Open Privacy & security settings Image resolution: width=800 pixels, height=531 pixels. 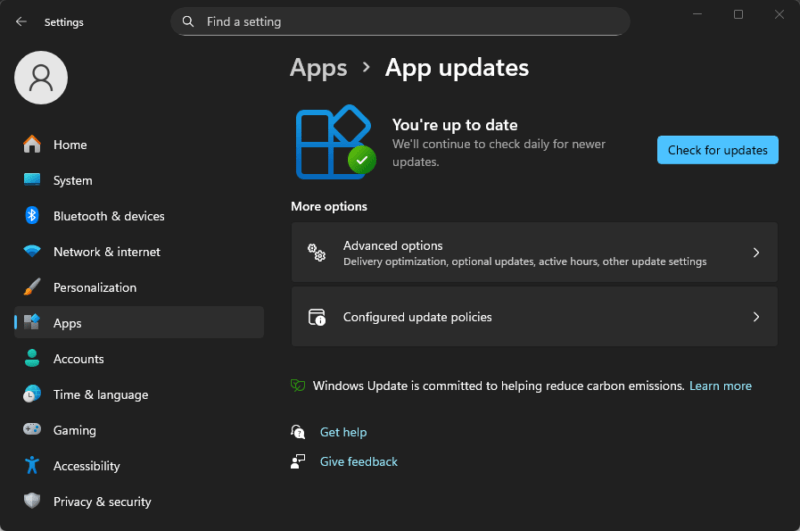(139, 501)
